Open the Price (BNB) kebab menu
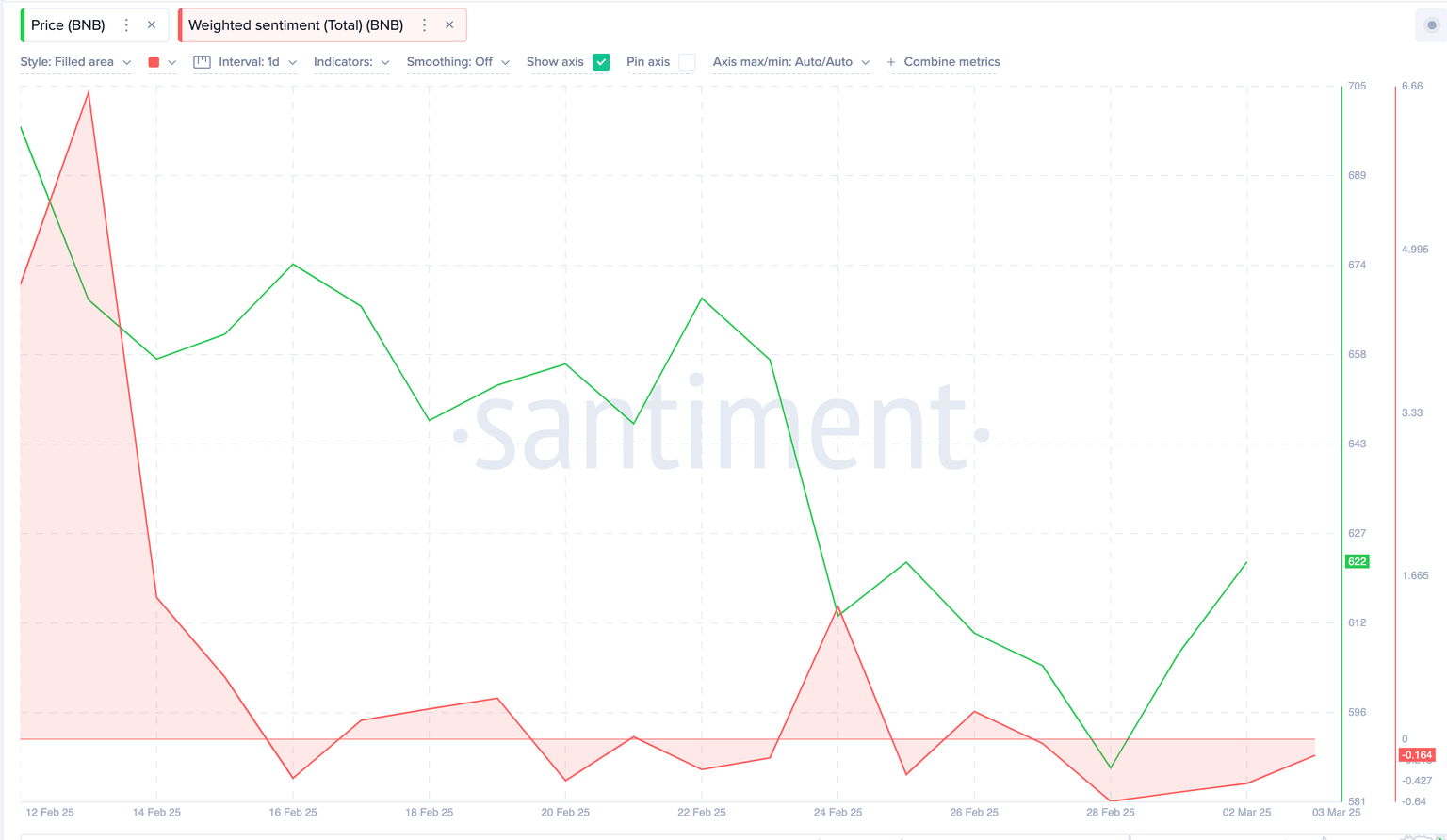The height and width of the screenshot is (840, 1447). click(124, 25)
